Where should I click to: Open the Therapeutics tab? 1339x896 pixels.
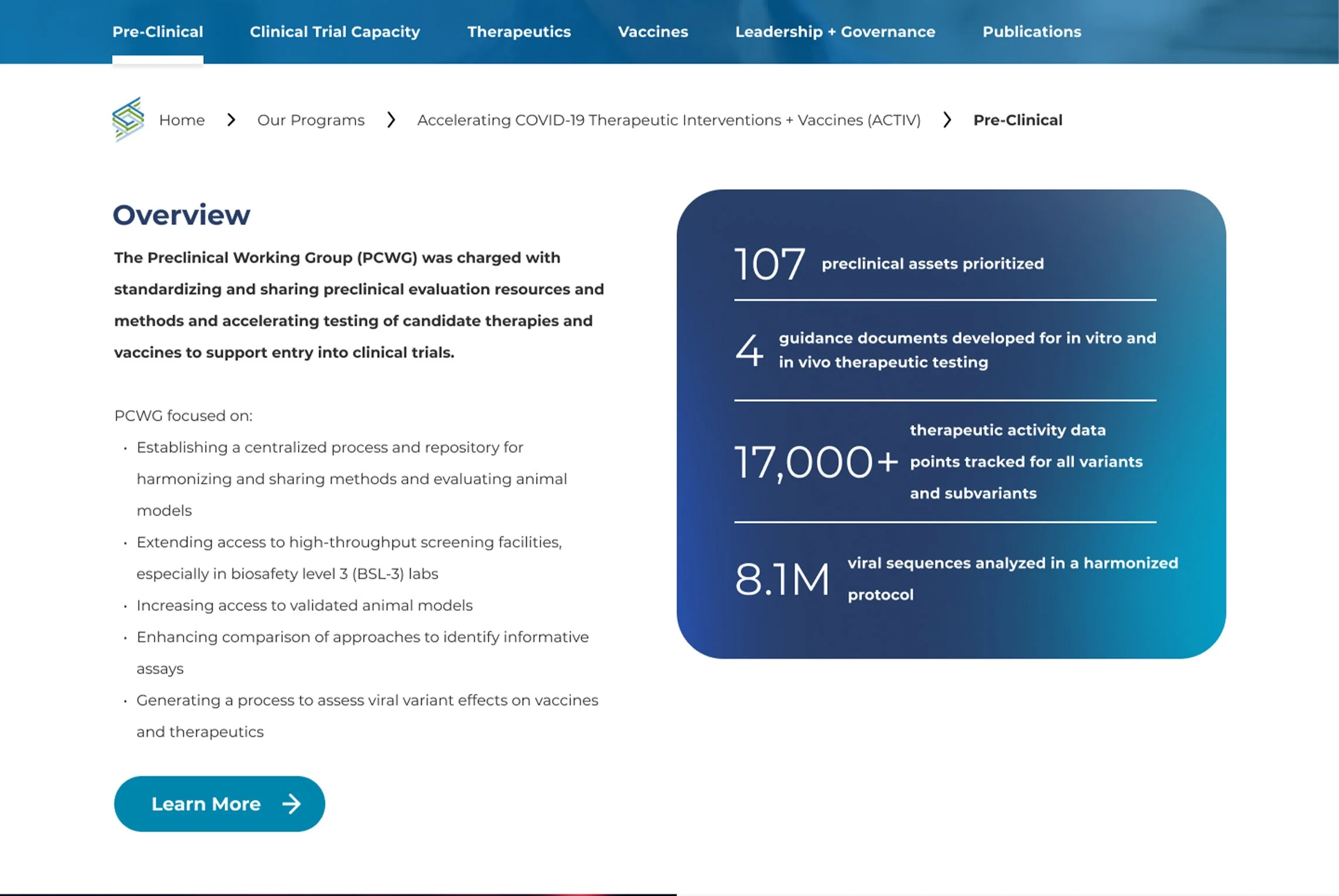tap(518, 32)
